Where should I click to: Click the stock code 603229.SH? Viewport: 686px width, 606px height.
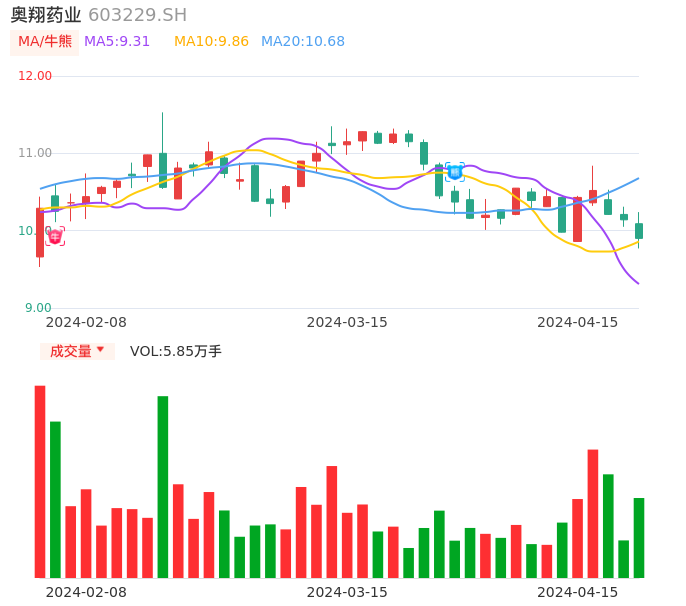(x=137, y=15)
